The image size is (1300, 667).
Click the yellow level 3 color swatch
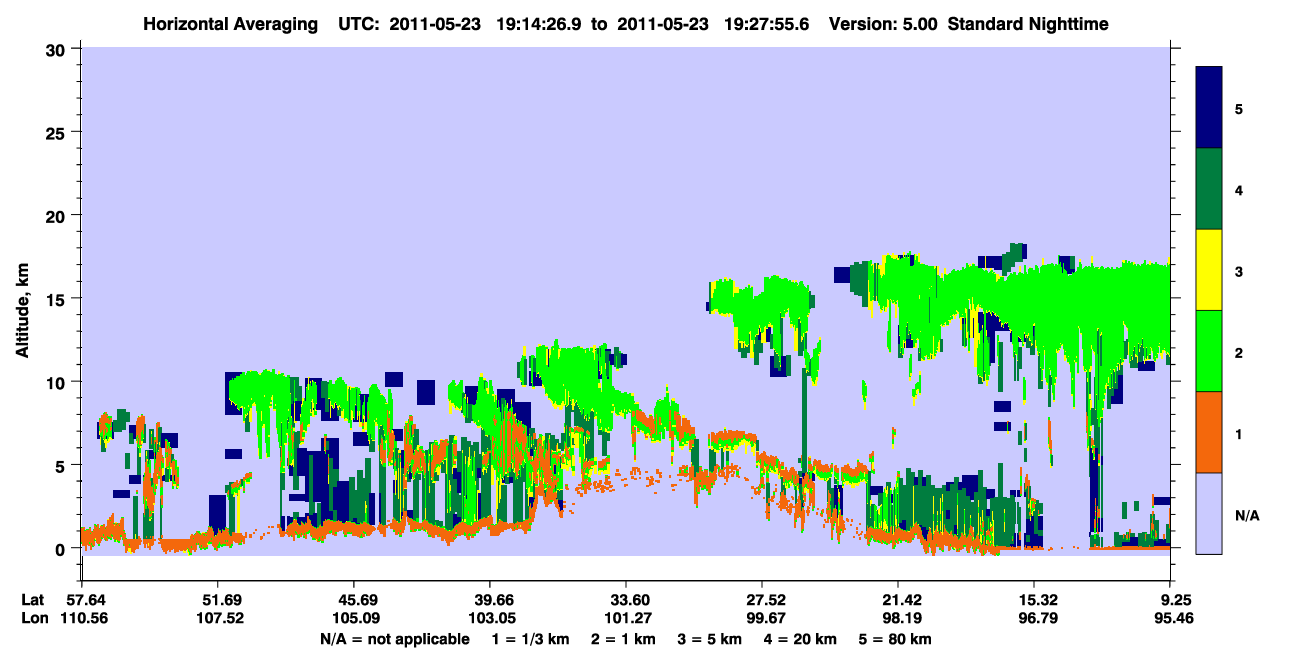pos(1209,270)
